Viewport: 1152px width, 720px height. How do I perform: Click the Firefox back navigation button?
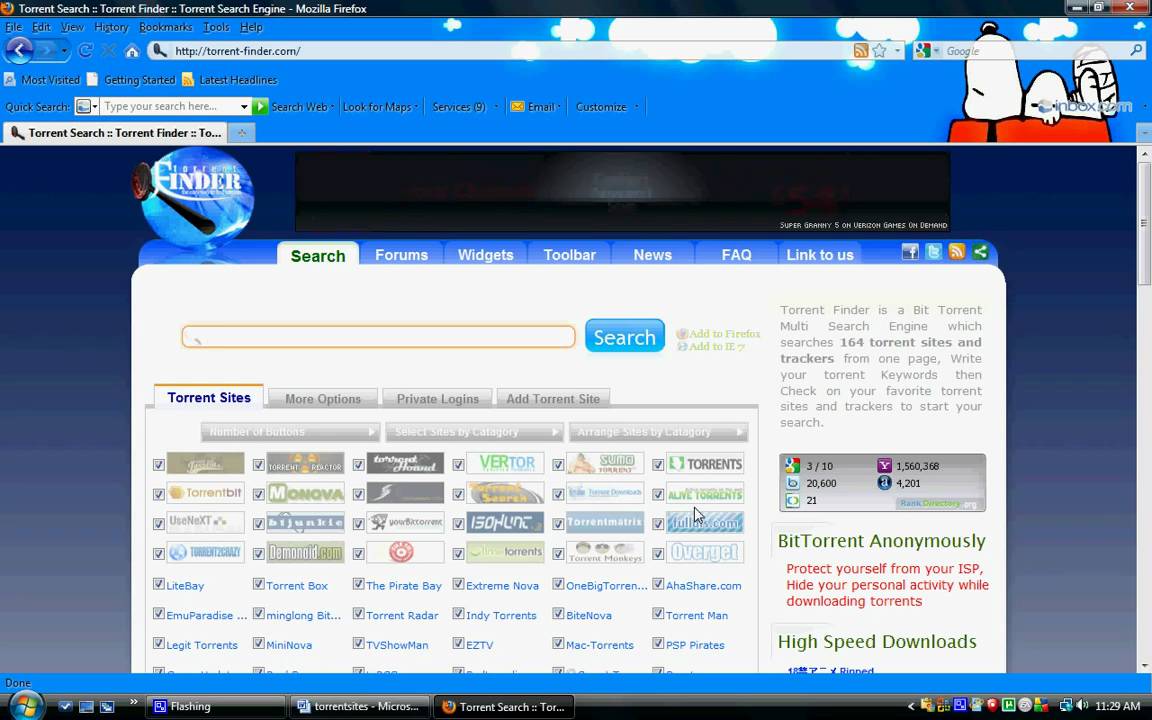click(x=18, y=50)
